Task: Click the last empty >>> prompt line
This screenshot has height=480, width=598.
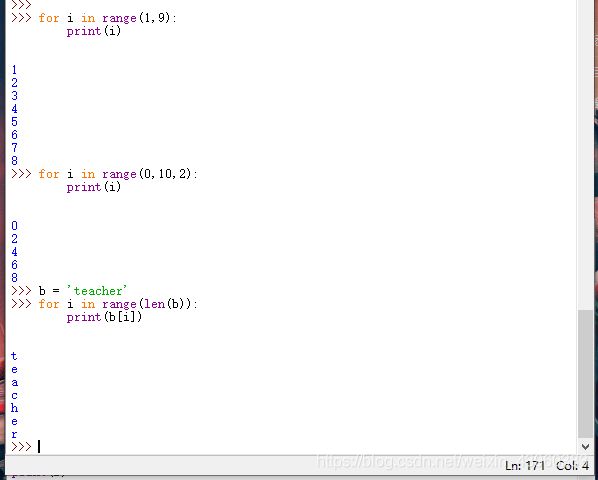Action: tap(25, 446)
